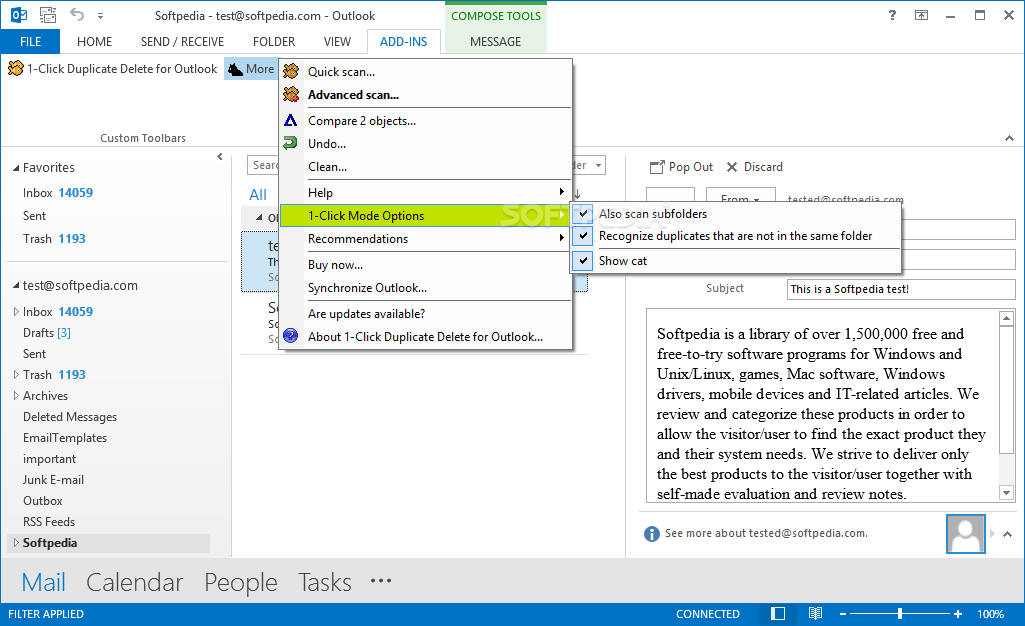Switch to the MESSAGE compose tab
This screenshot has height=626, width=1025.
(x=496, y=41)
